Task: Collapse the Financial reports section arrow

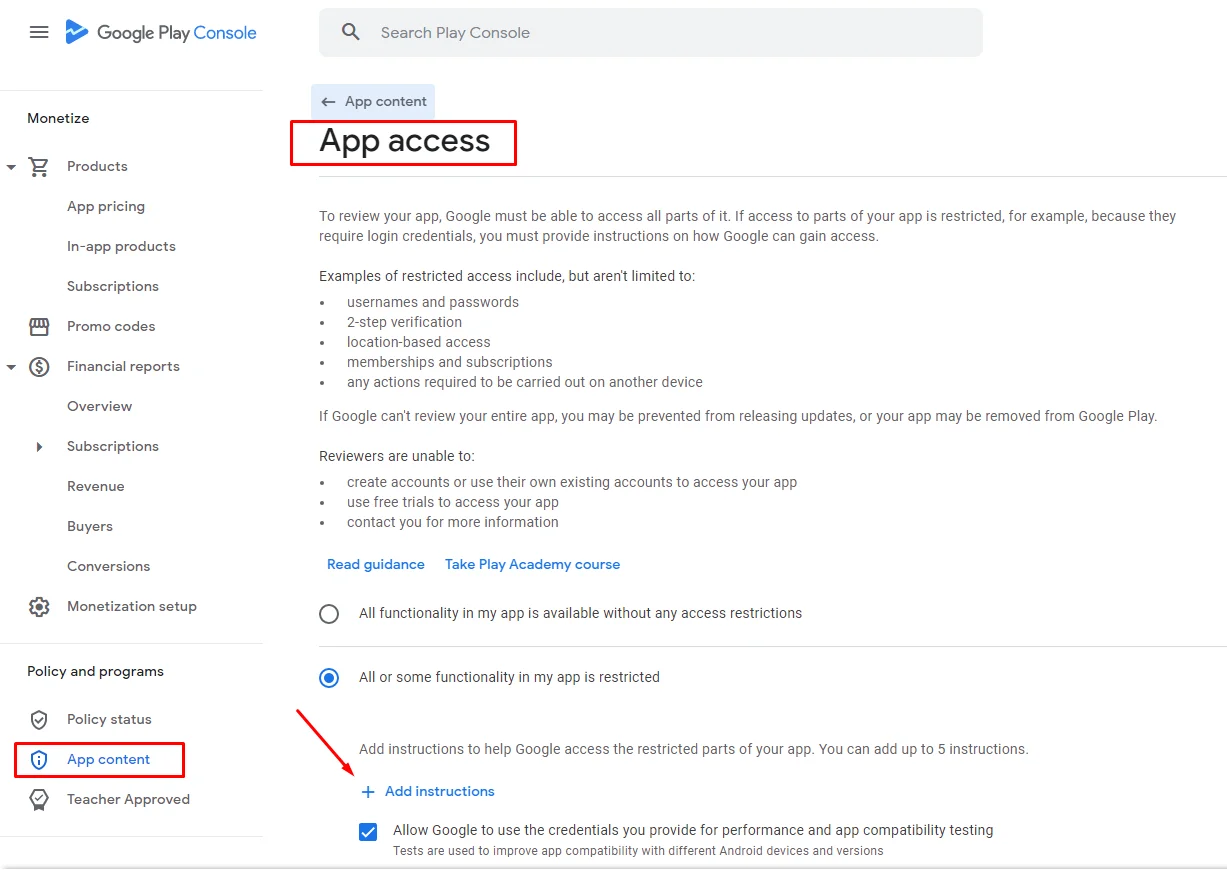Action: (x=11, y=367)
